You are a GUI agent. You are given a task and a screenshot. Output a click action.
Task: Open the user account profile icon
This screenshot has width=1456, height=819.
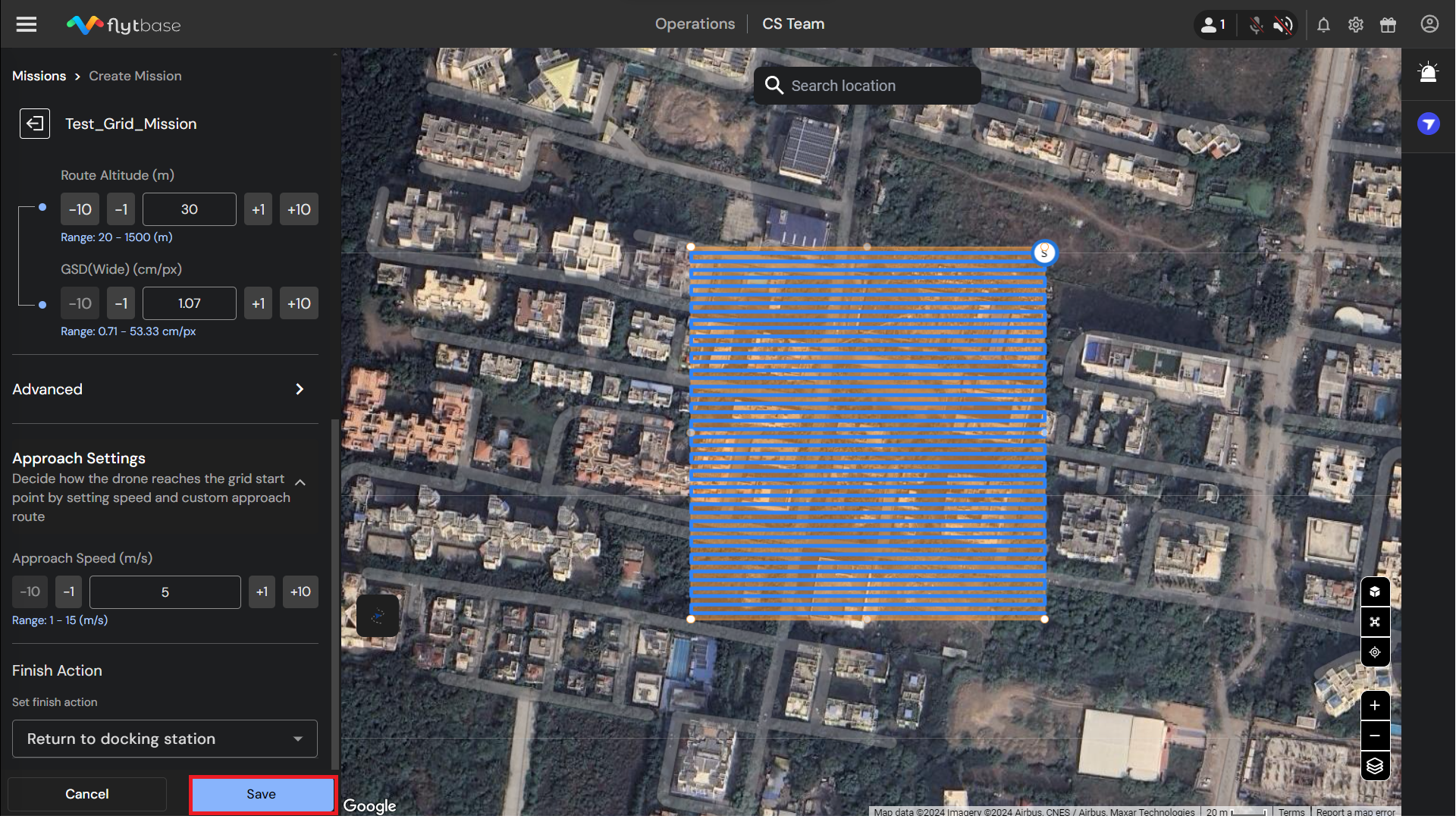[x=1429, y=24]
